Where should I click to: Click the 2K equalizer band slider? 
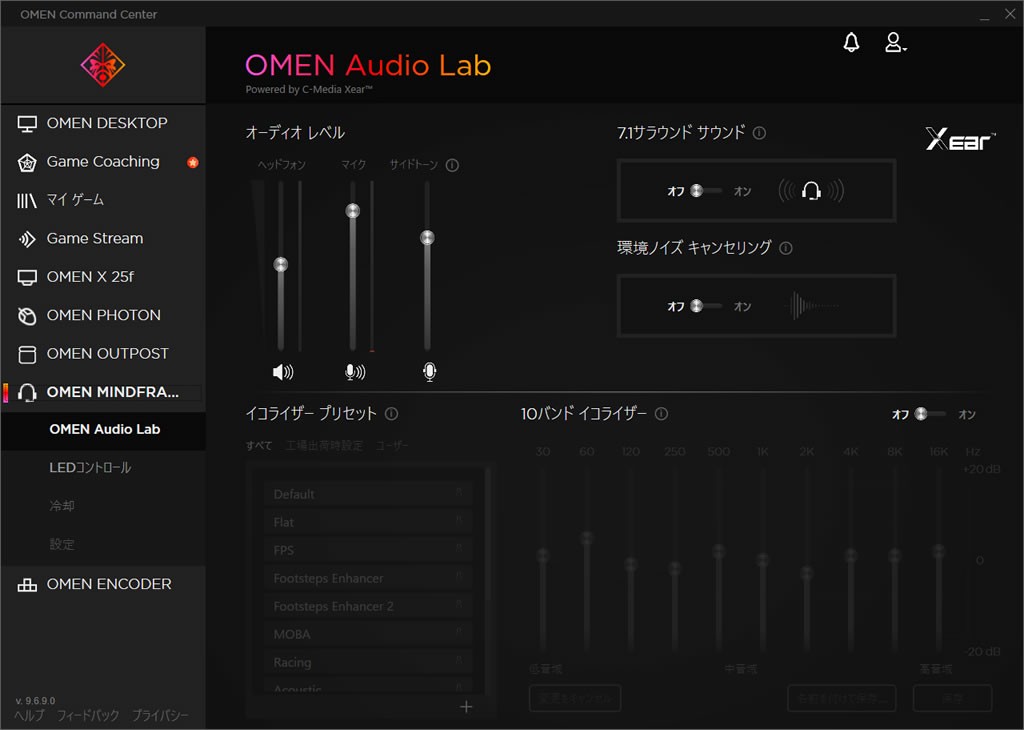coord(807,573)
